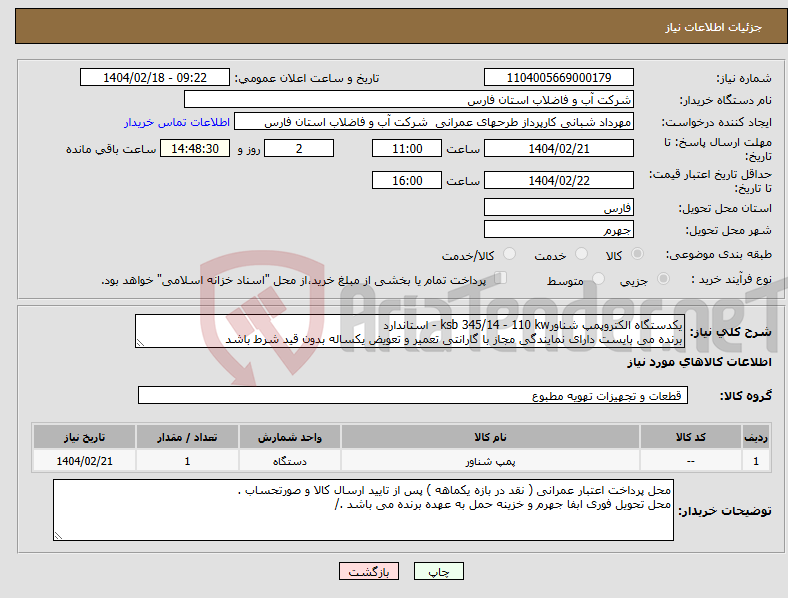Click the response deadline date 1404/02/21 field
Image resolution: width=788 pixels, height=598 pixels.
[558, 148]
